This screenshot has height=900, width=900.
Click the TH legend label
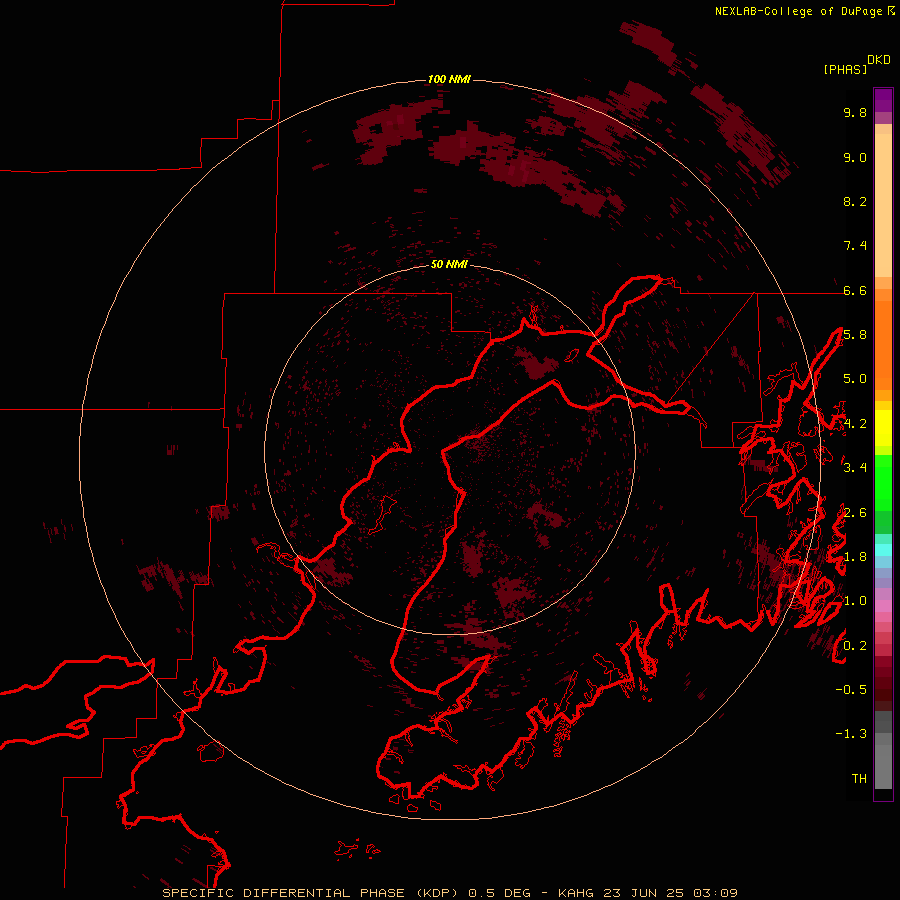pos(859,778)
